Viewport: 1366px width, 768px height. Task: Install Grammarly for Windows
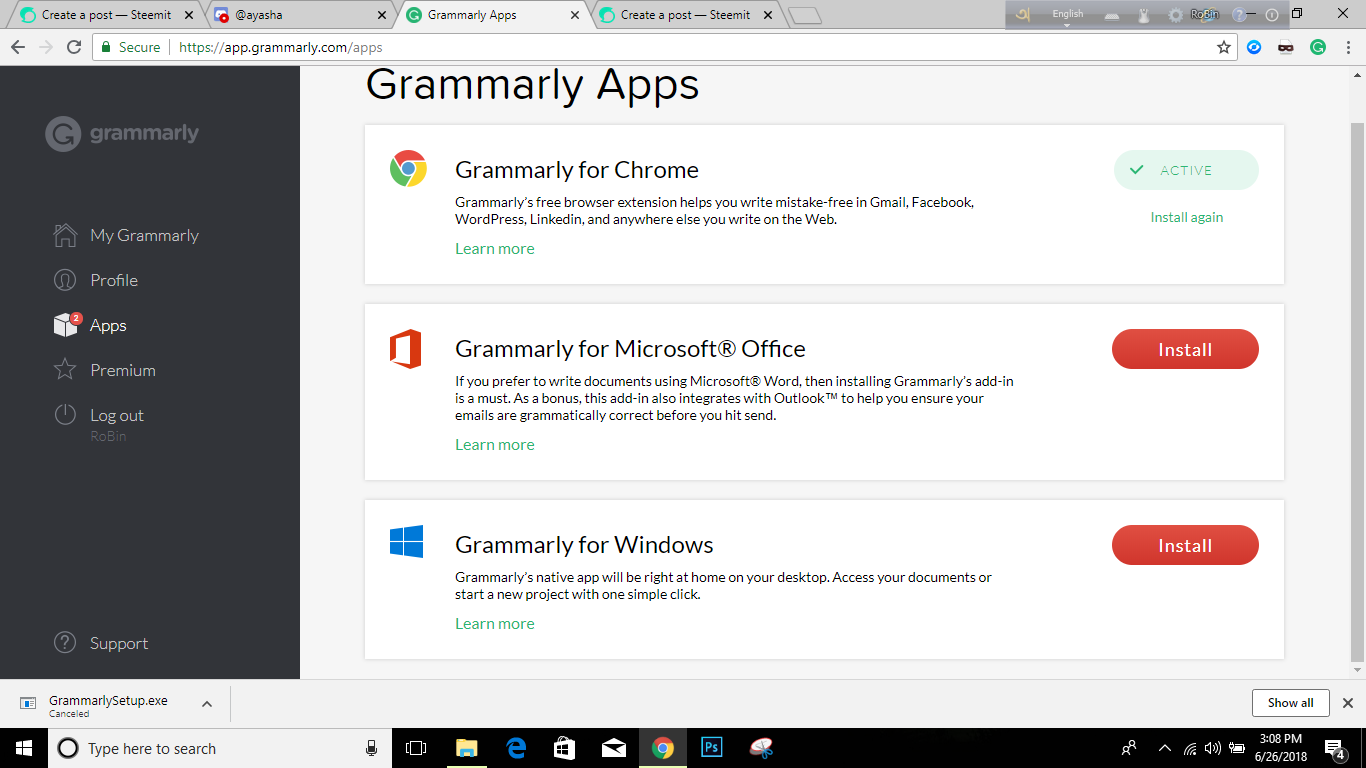pos(1185,545)
